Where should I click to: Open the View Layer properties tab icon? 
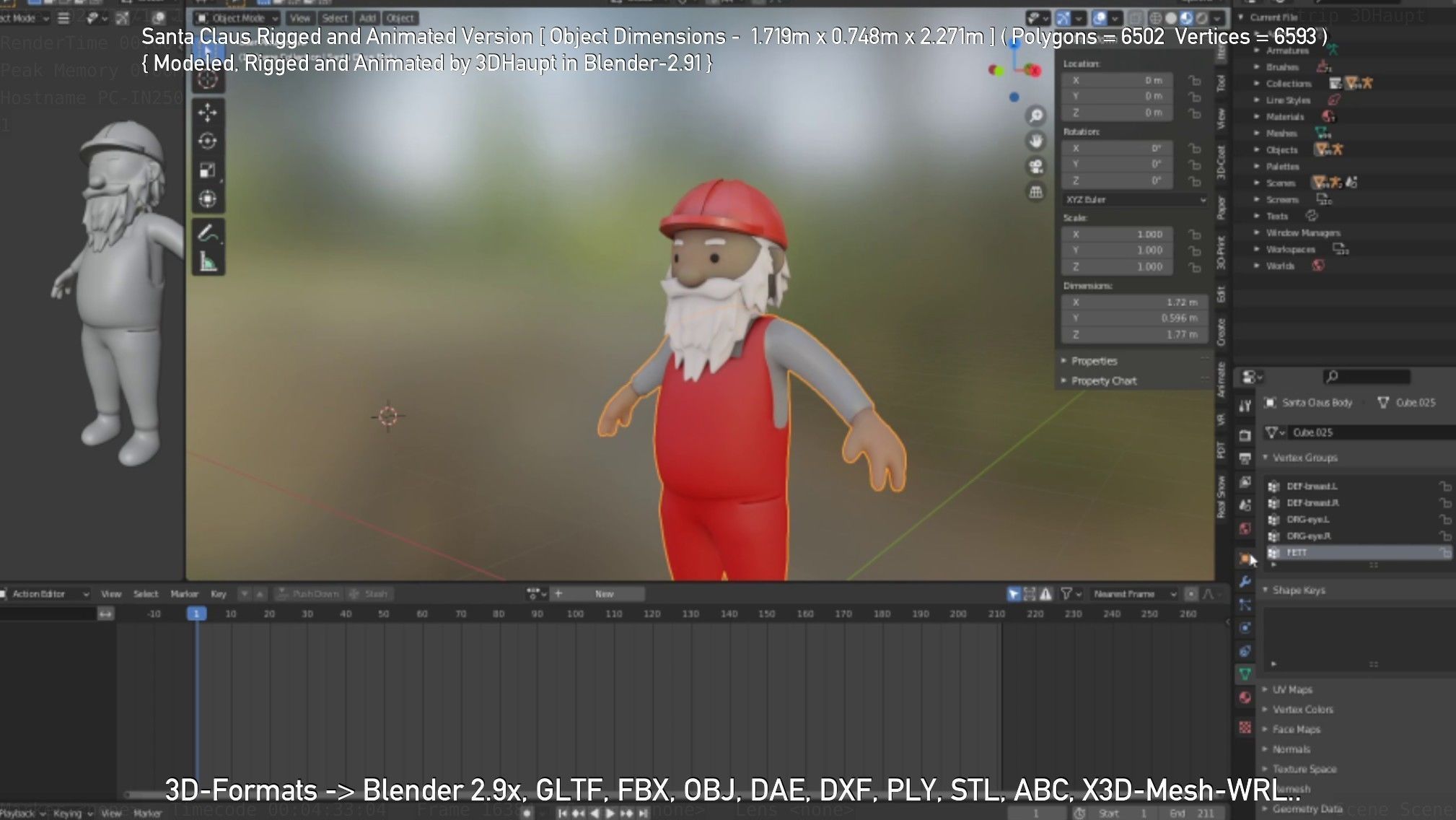pyautogui.click(x=1245, y=481)
